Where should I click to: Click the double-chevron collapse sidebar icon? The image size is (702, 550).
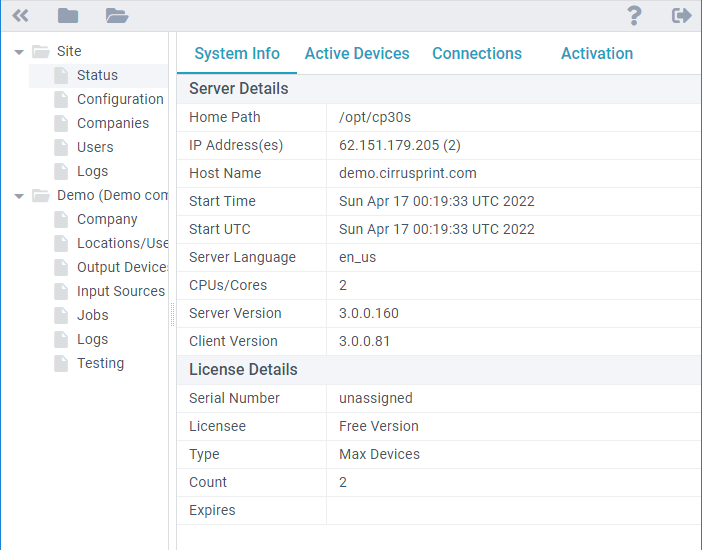pyautogui.click(x=20, y=15)
